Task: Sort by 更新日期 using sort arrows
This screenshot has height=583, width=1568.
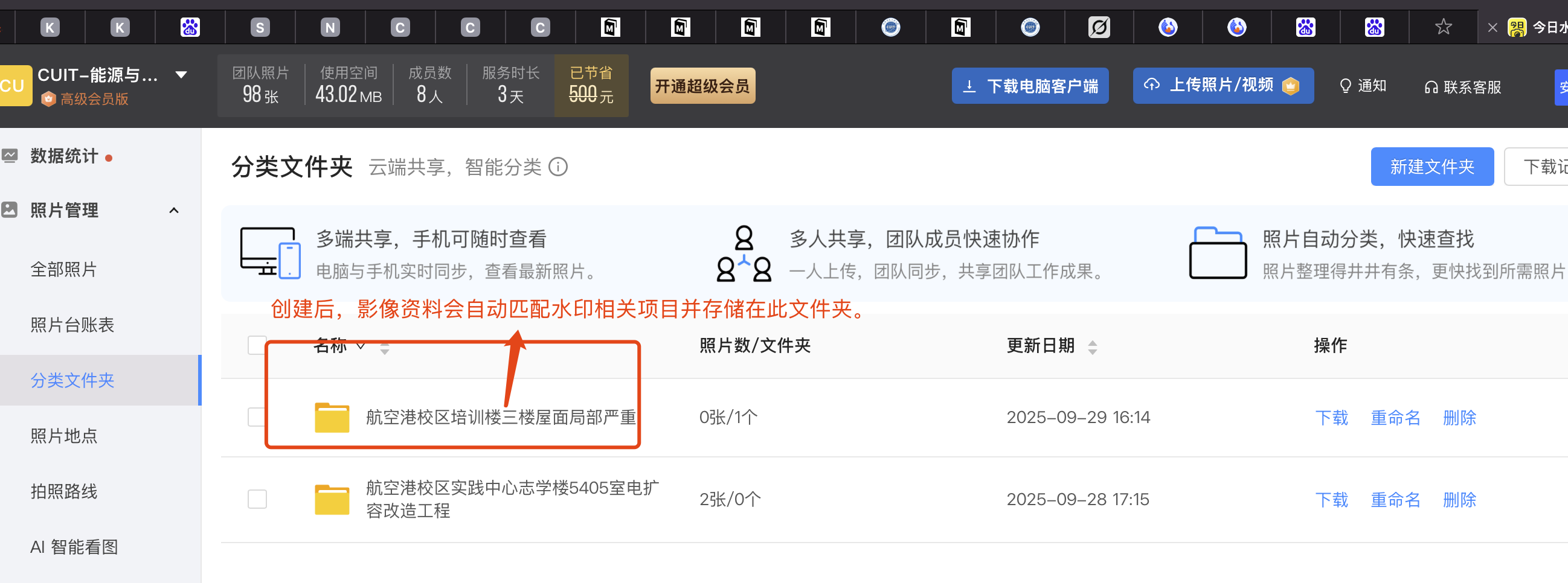Action: 1093,347
